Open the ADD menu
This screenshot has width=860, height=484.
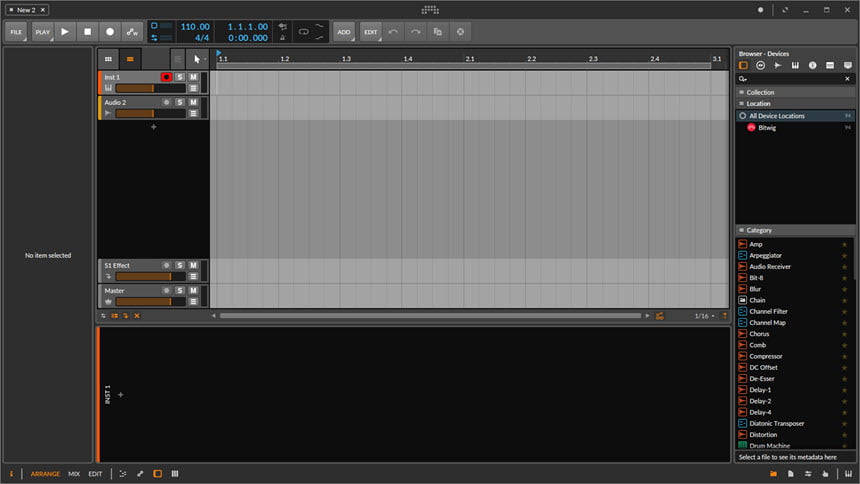pyautogui.click(x=344, y=32)
